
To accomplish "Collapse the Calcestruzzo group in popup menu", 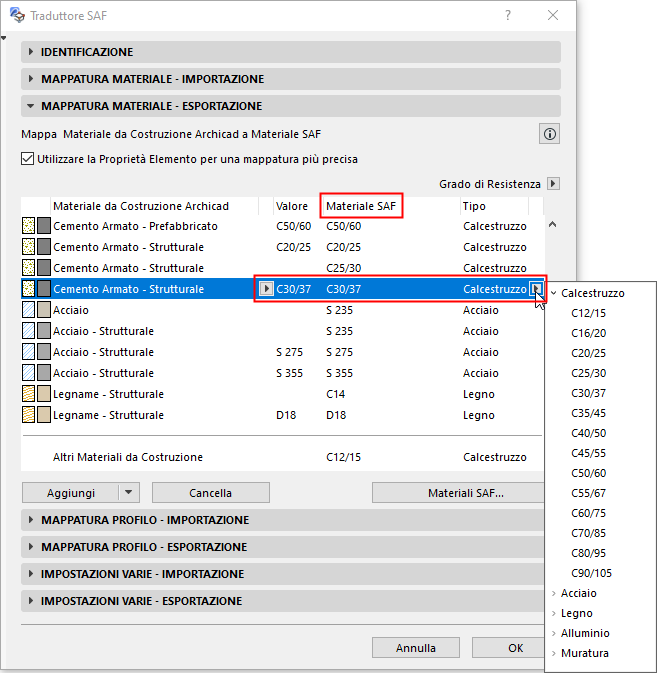I will pyautogui.click(x=554, y=293).
